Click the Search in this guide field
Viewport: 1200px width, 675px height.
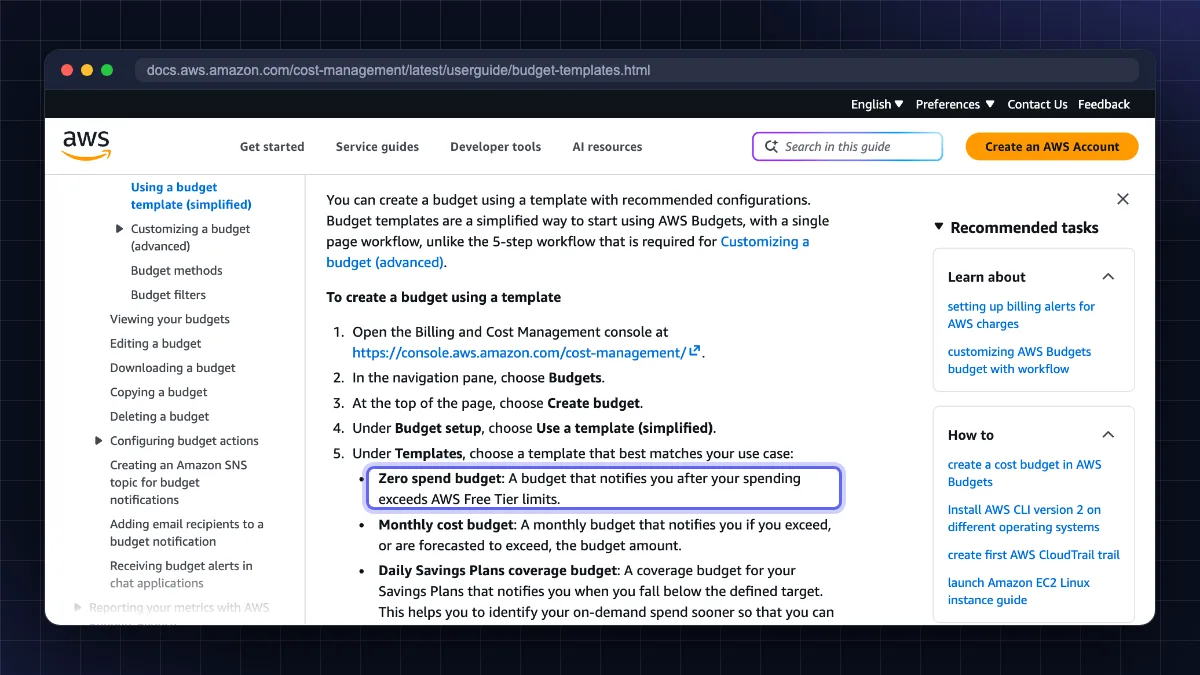(x=847, y=146)
